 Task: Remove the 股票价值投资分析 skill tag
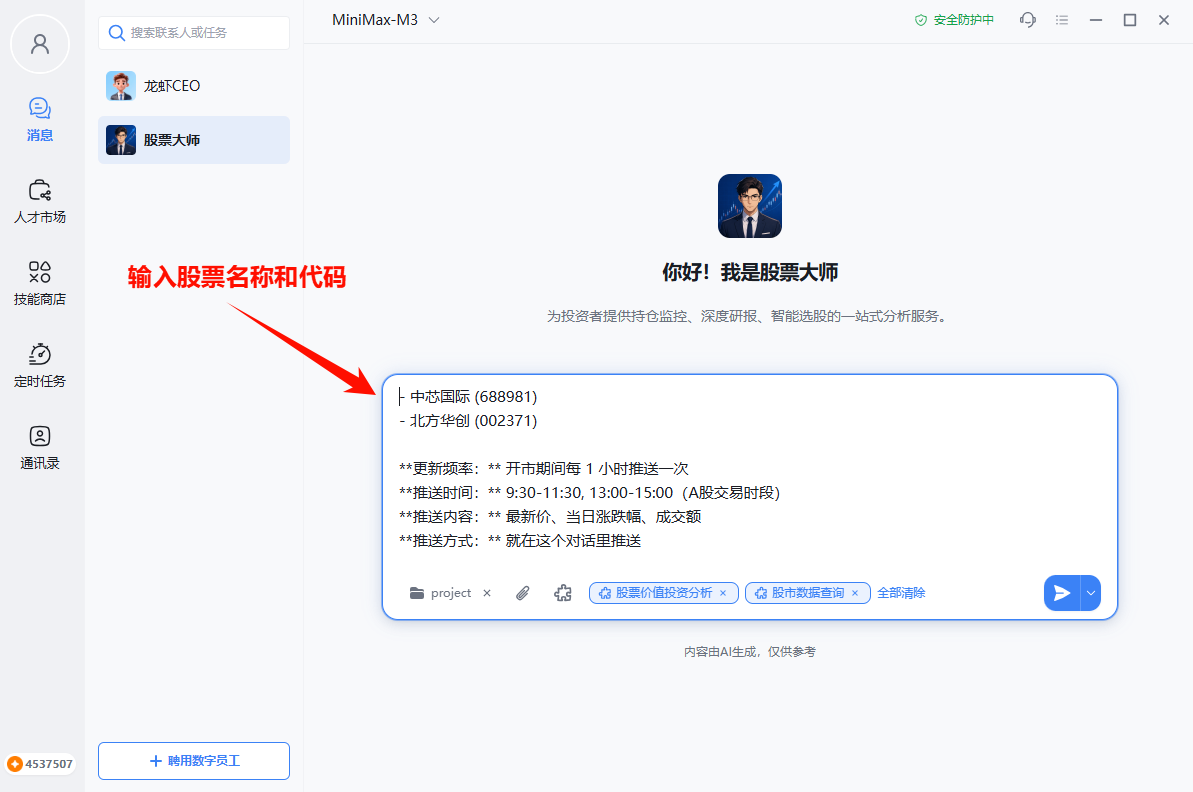pos(723,593)
